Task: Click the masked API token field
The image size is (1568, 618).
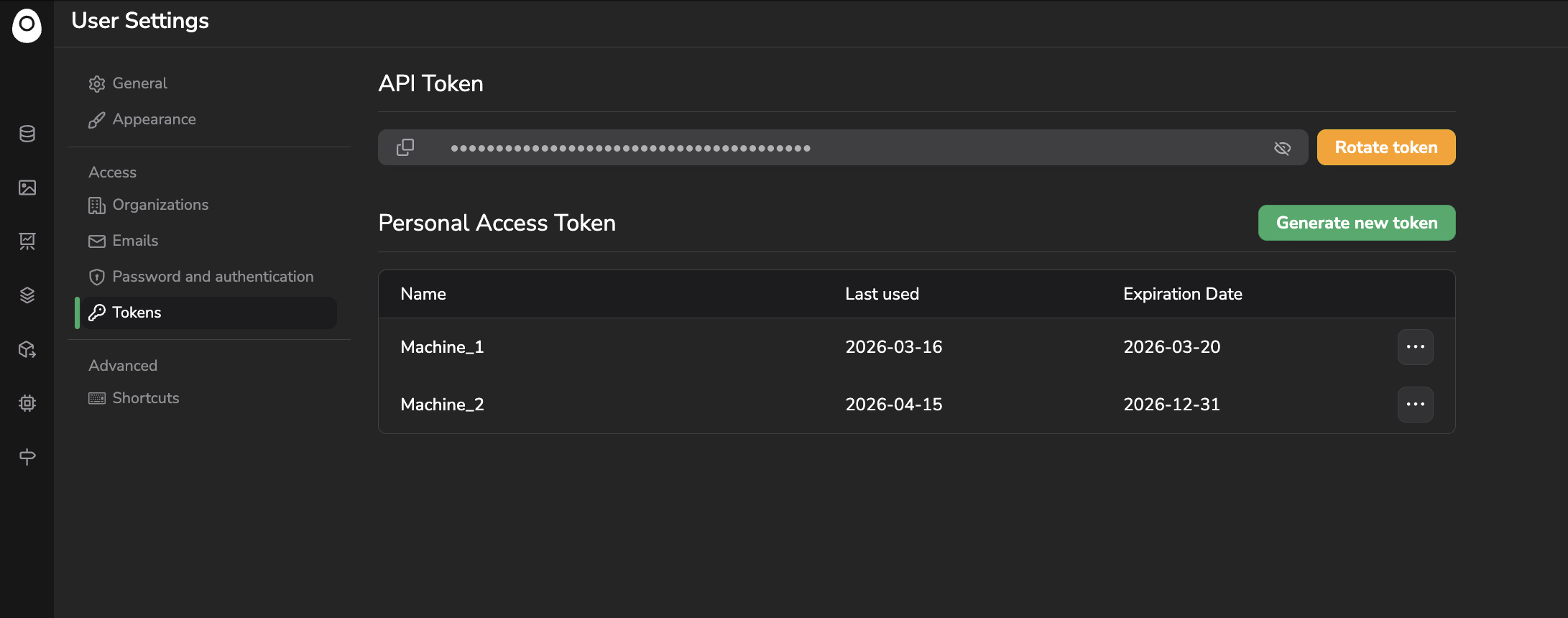Action: 842,147
